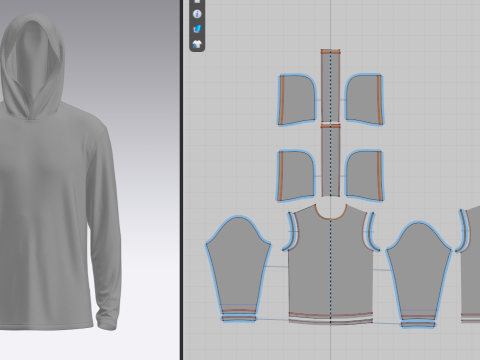Select the lower hood center strip pattern
This screenshot has width=480, height=360.
point(331,160)
